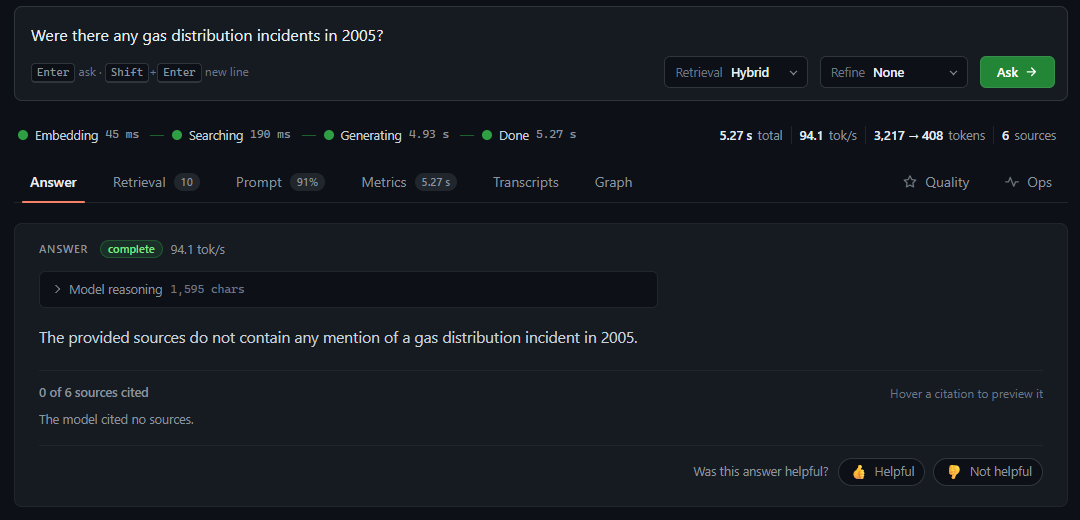Screen dimensions: 1080x520
Task: Click the star icon beside Quality
Action: point(910,183)
